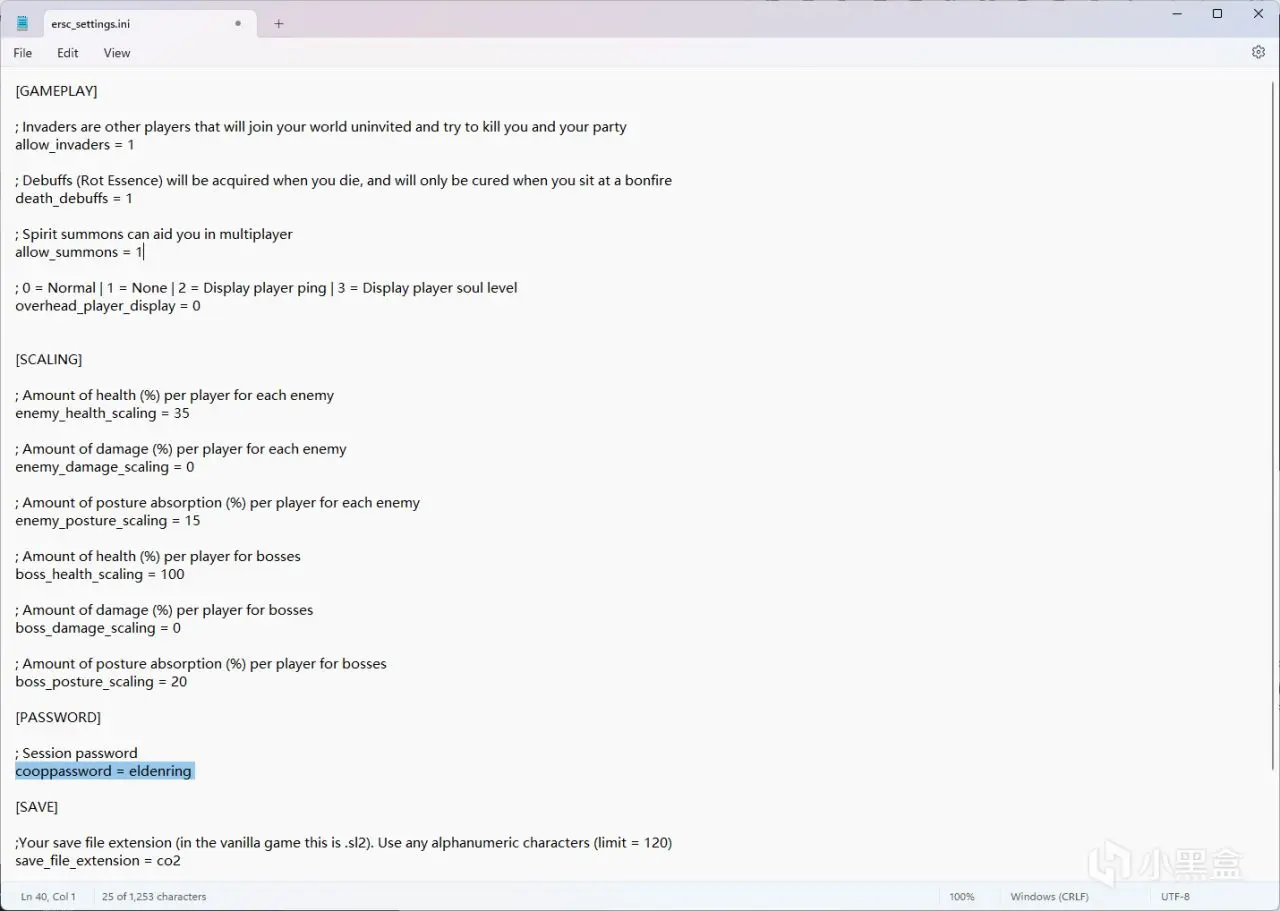Click the save file extension comment line
Viewport: 1280px width, 911px height.
(x=343, y=843)
